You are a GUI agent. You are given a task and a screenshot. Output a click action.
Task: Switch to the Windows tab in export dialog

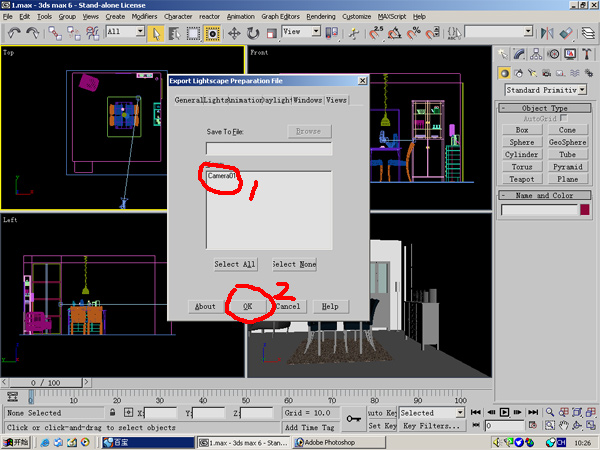(x=307, y=100)
